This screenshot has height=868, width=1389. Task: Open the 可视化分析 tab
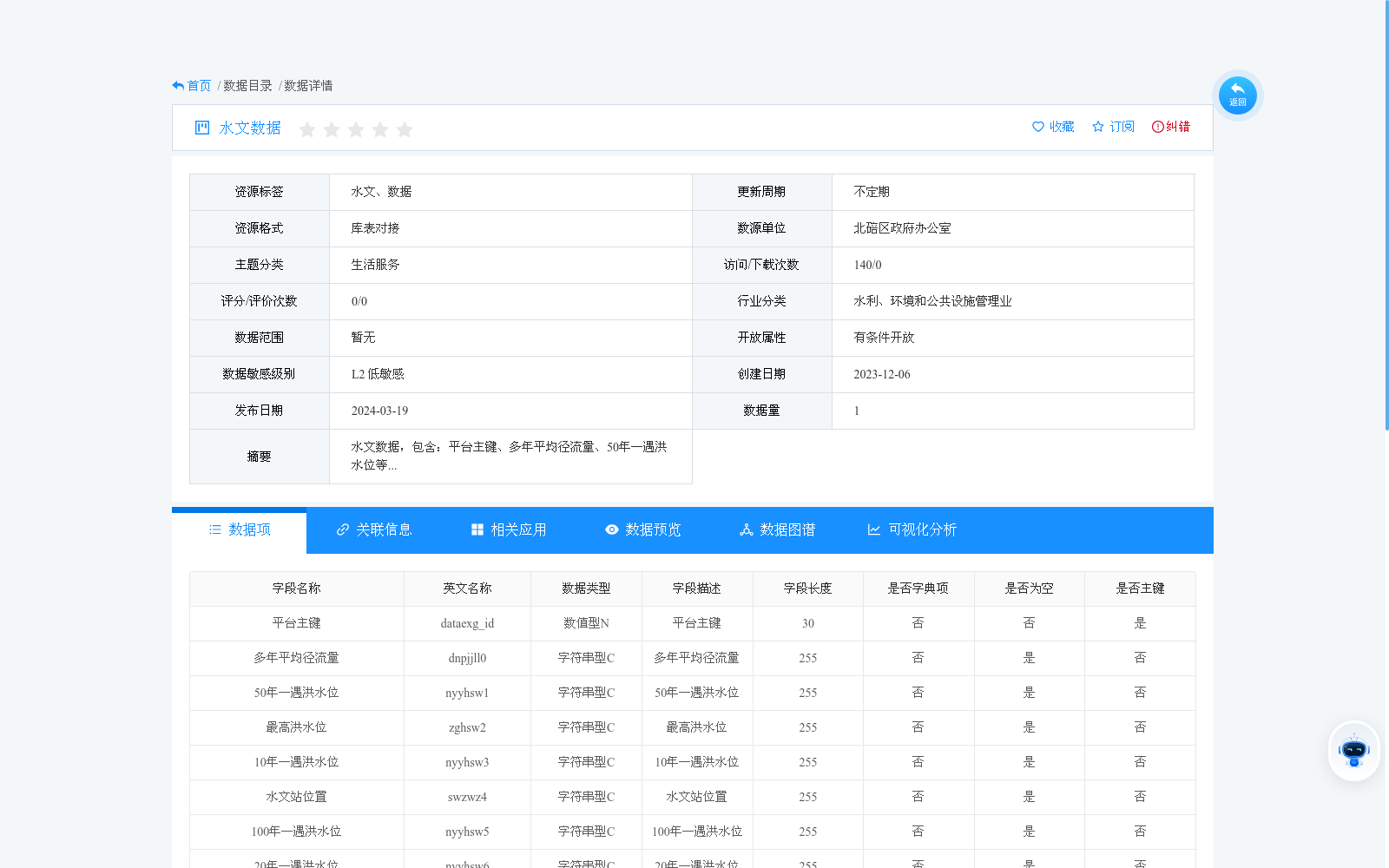tap(912, 529)
